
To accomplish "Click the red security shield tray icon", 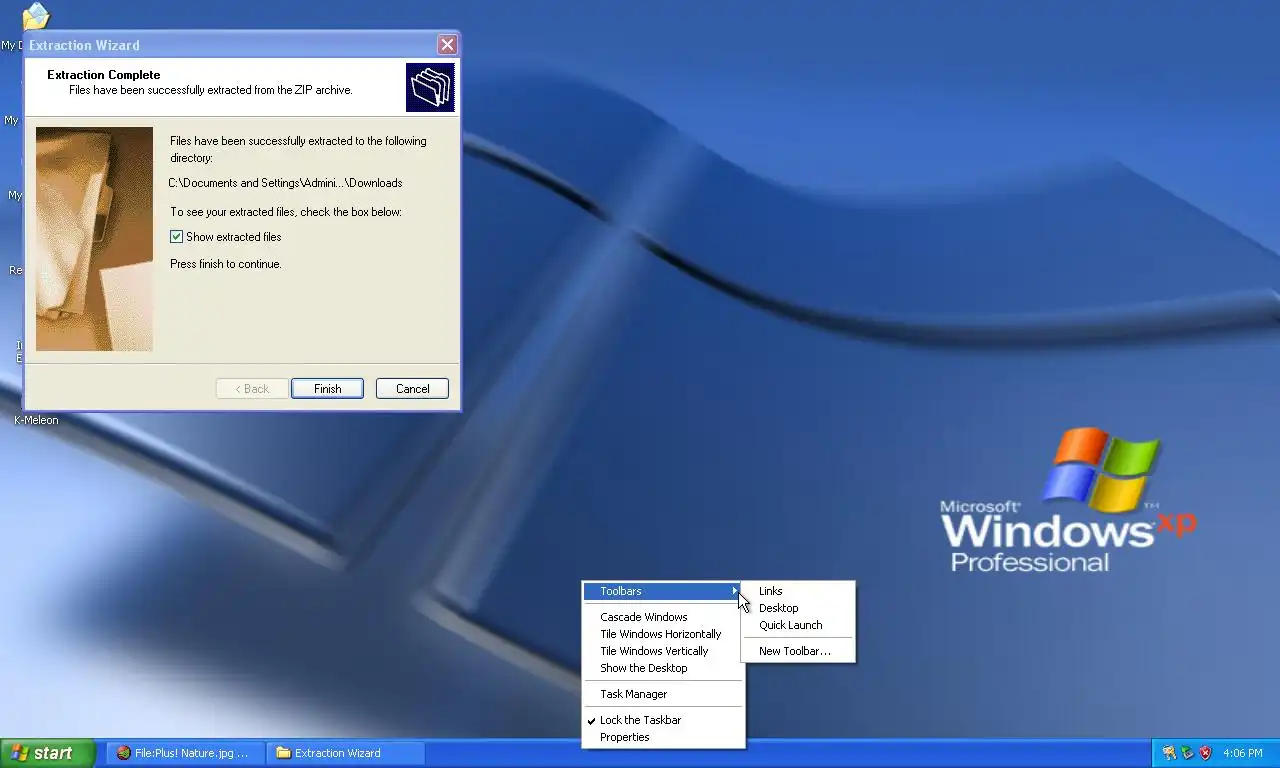I will point(1206,753).
